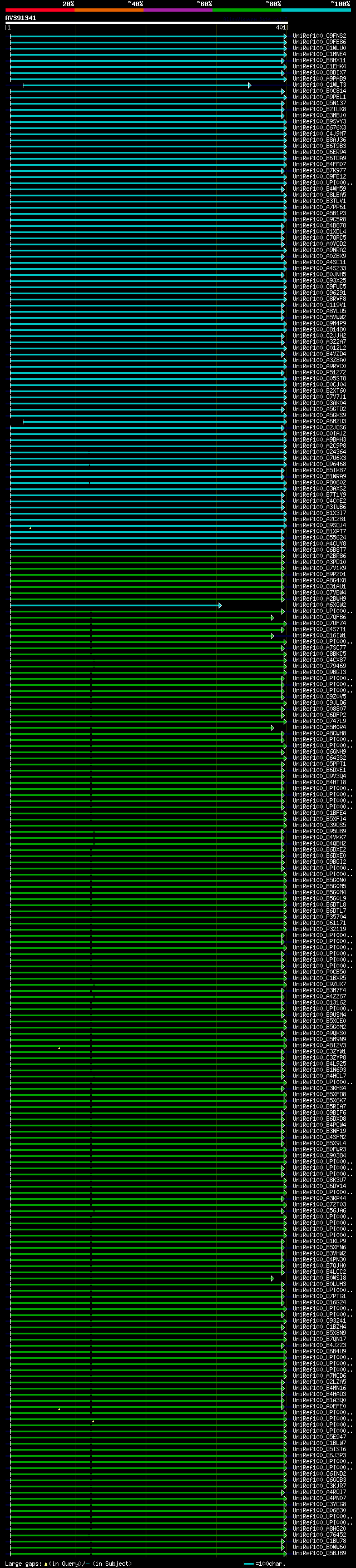Select the query label AV391341
Image resolution: width=356 pixels, height=1568 pixels.
[21, 18]
